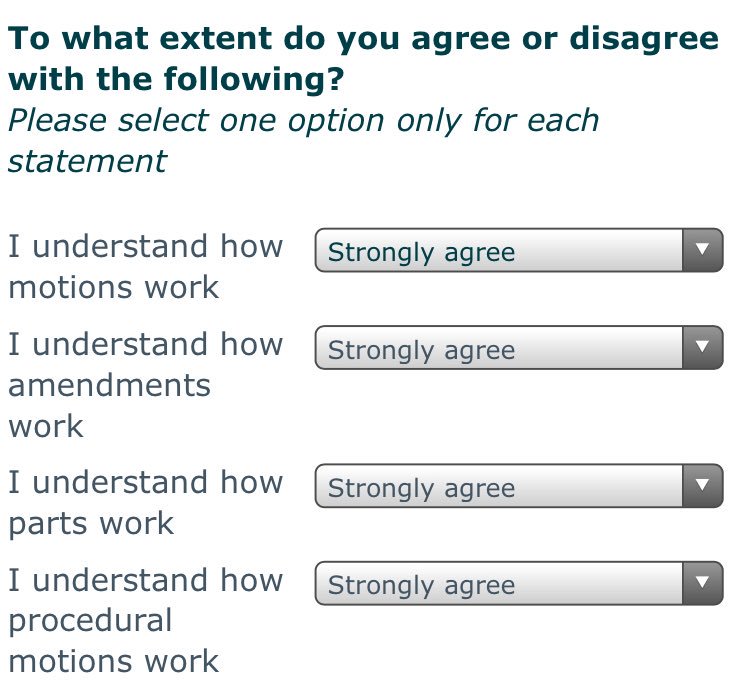Select 'Strongly agree' text in second dropdown
Viewport: 749px width, 698px height.
point(421,350)
